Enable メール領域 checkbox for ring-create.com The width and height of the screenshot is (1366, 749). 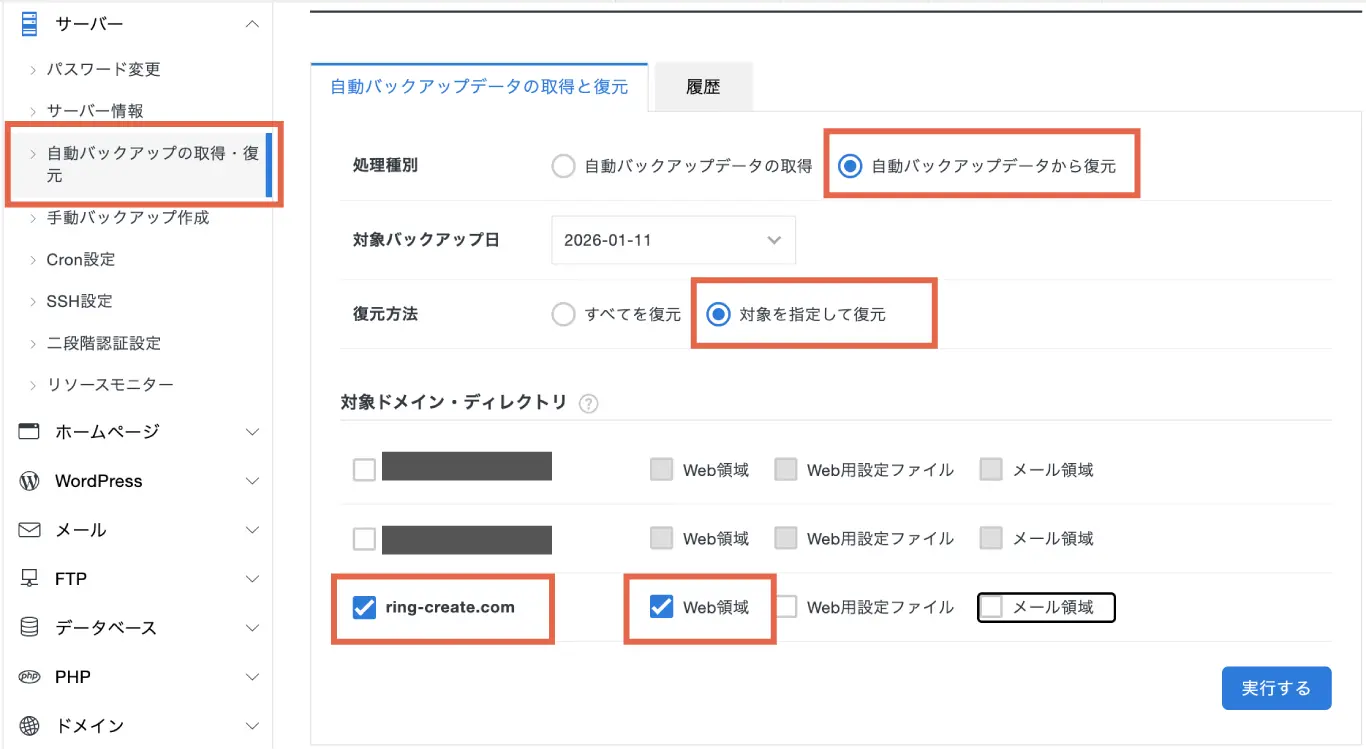pos(992,607)
